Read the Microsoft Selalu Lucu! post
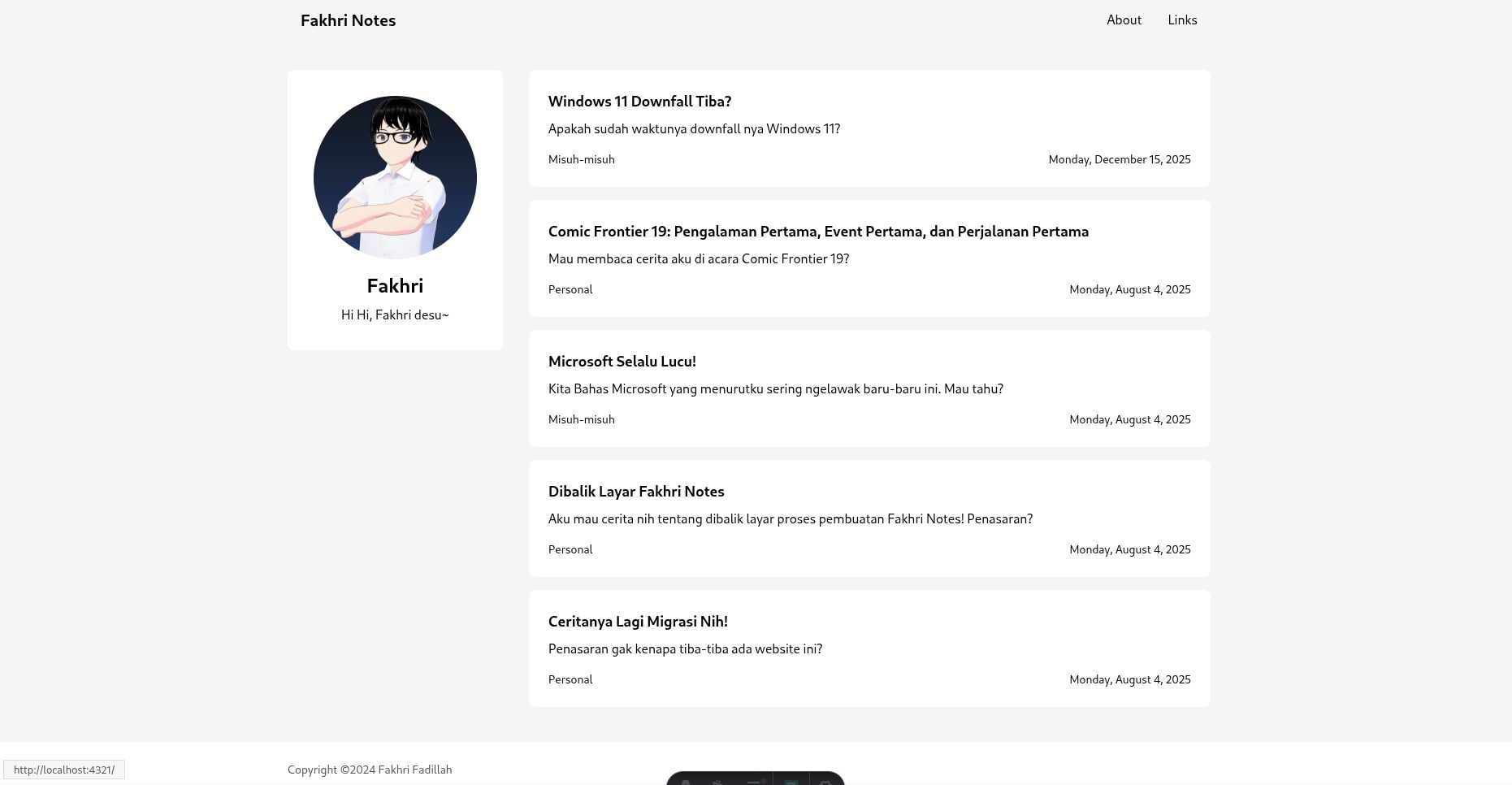The width and height of the screenshot is (1512, 785). [622, 362]
